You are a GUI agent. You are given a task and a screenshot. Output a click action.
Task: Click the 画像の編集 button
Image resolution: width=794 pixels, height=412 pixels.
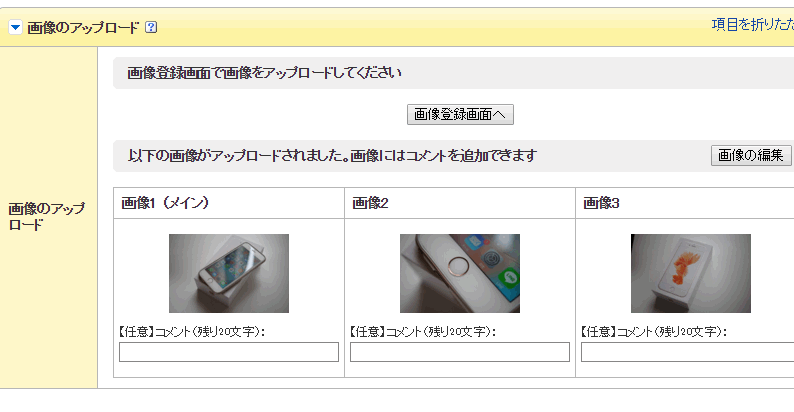click(x=751, y=155)
